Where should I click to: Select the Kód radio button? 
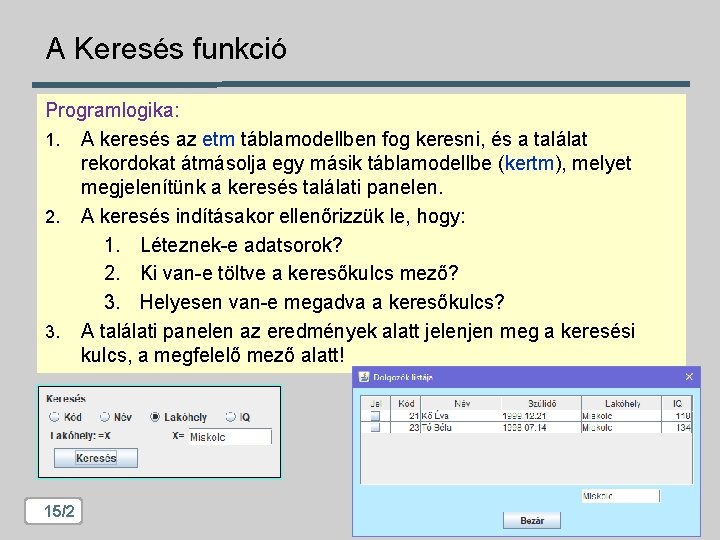pyautogui.click(x=55, y=416)
